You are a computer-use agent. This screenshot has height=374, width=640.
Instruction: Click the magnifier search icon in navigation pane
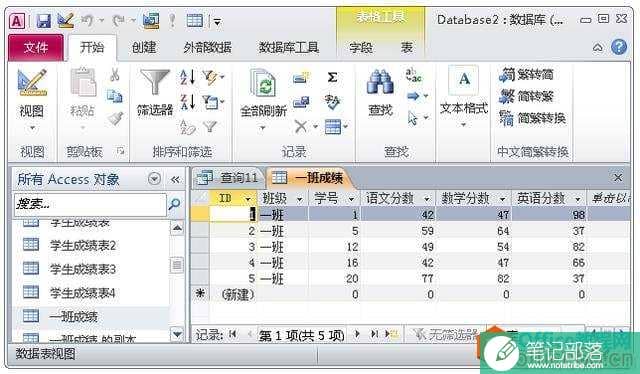[x=175, y=204]
